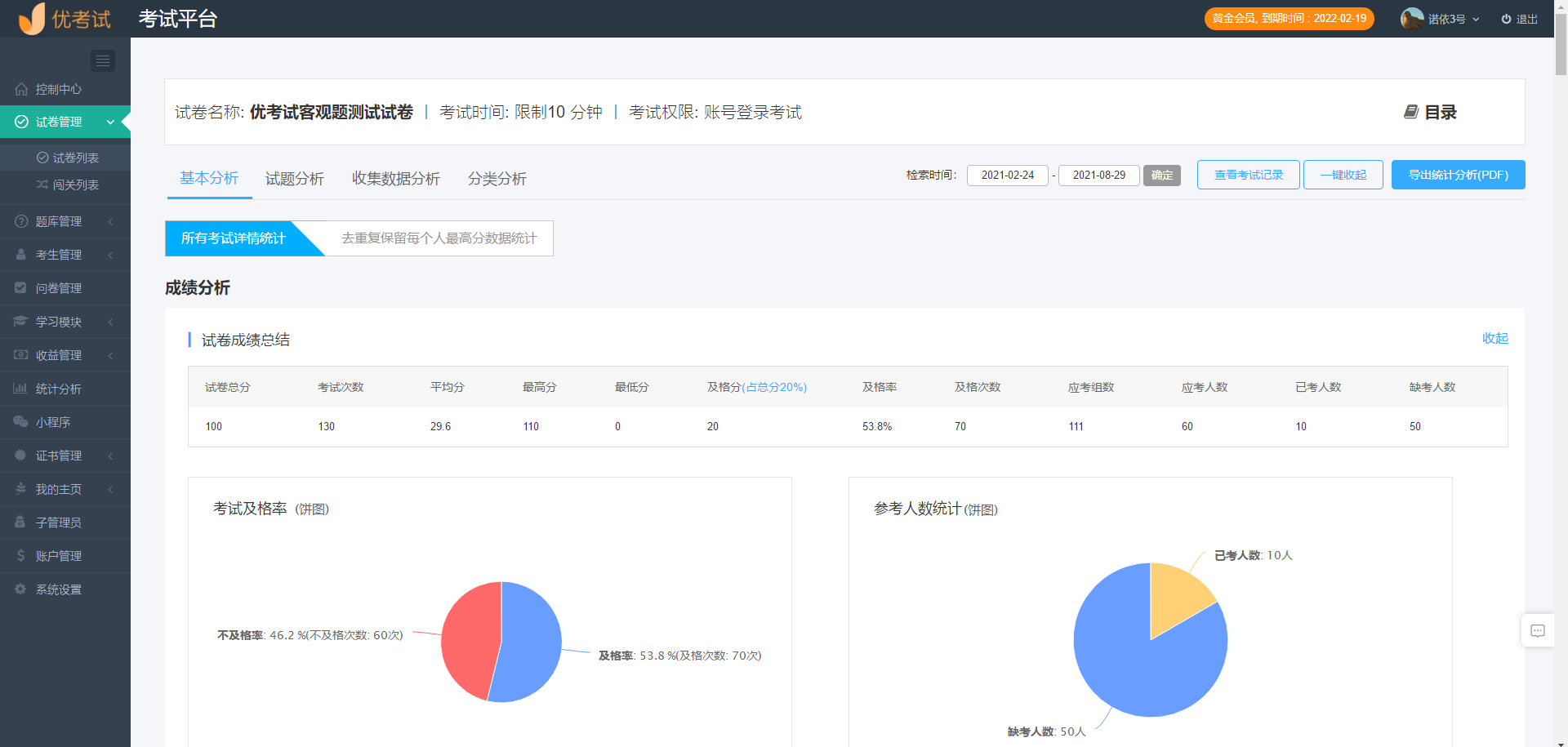Expand the 考生管理 sidebar menu

pos(59,255)
